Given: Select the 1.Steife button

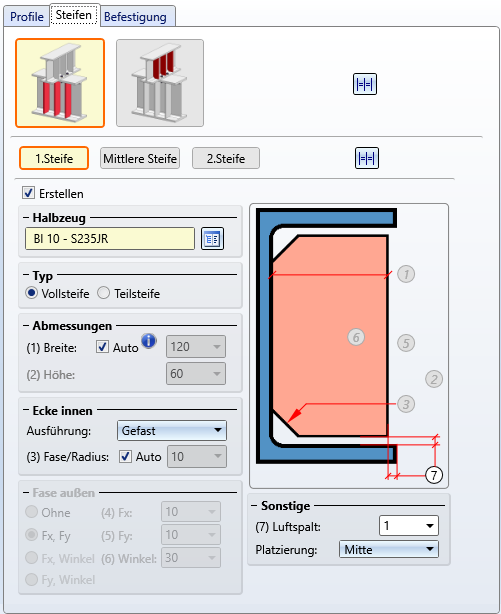Looking at the screenshot, I should [54, 158].
